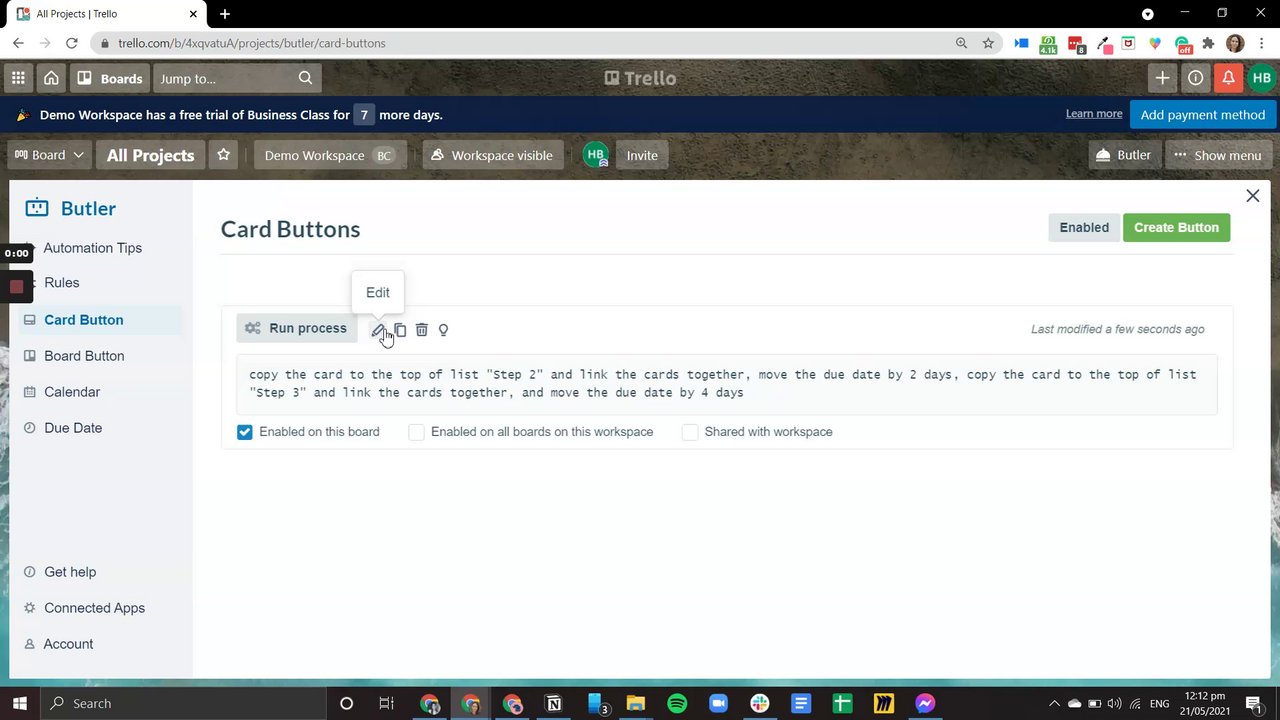This screenshot has height=720, width=1280.
Task: Open Due Date in Butler sidebar
Action: click(x=73, y=428)
